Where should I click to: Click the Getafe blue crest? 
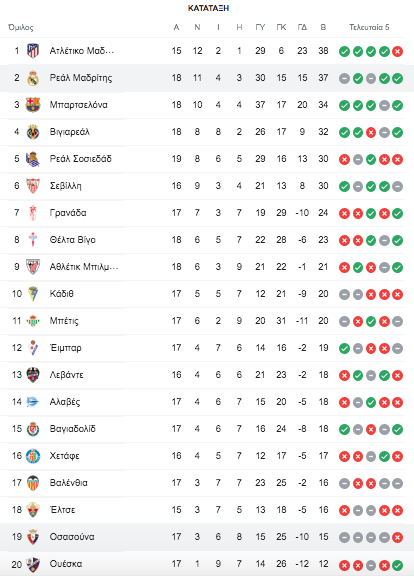[33, 456]
